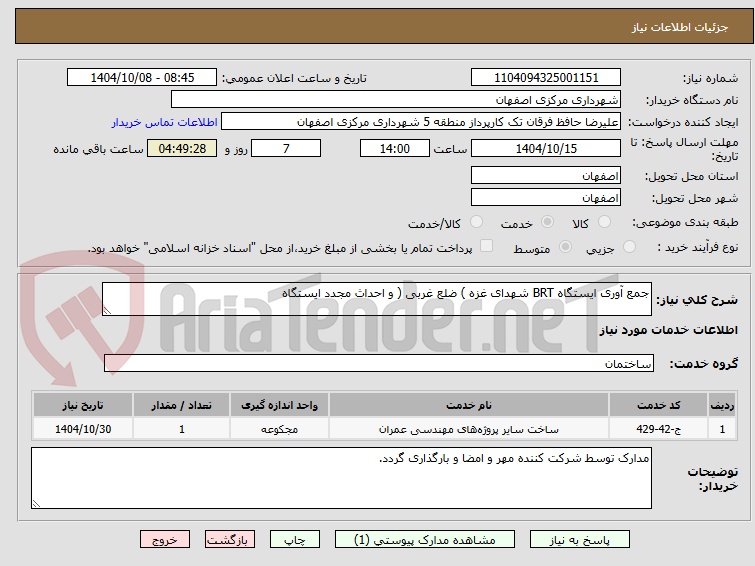
Task: Click the خروج exit button
Action: (x=165, y=540)
